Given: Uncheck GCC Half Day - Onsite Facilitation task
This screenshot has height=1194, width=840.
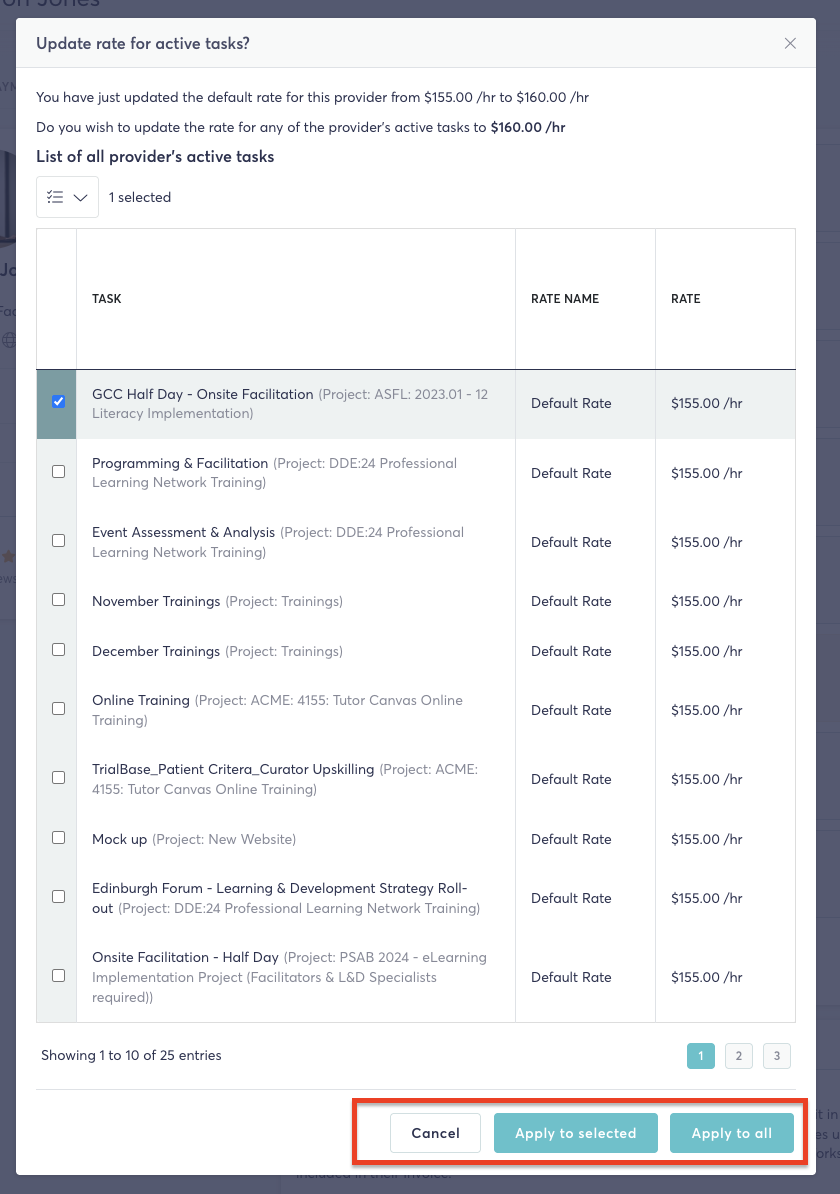Looking at the screenshot, I should point(58,402).
